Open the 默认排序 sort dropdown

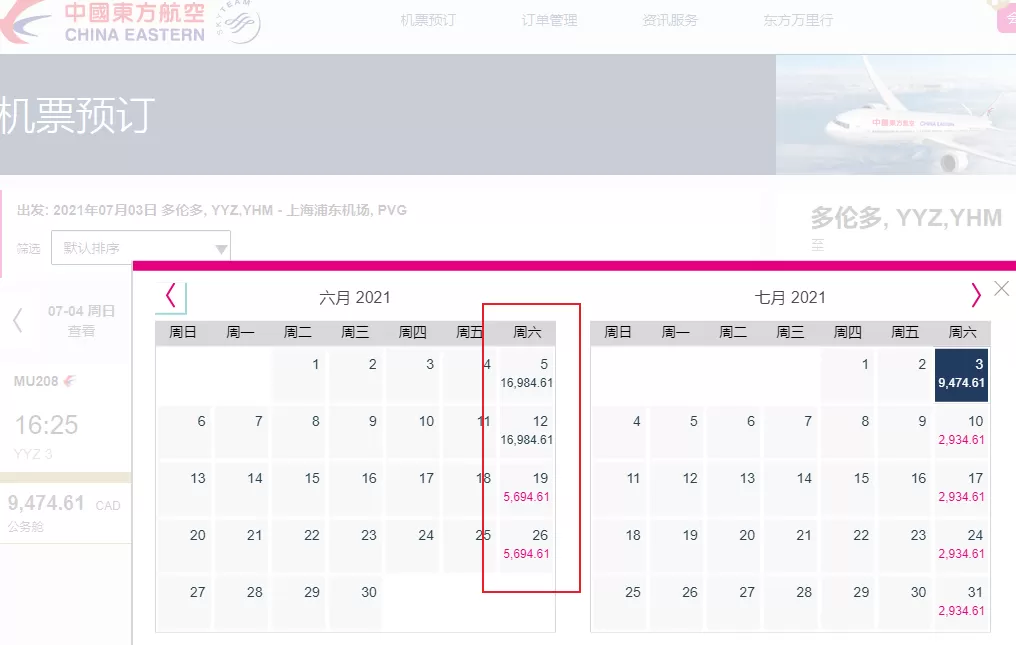[141, 248]
